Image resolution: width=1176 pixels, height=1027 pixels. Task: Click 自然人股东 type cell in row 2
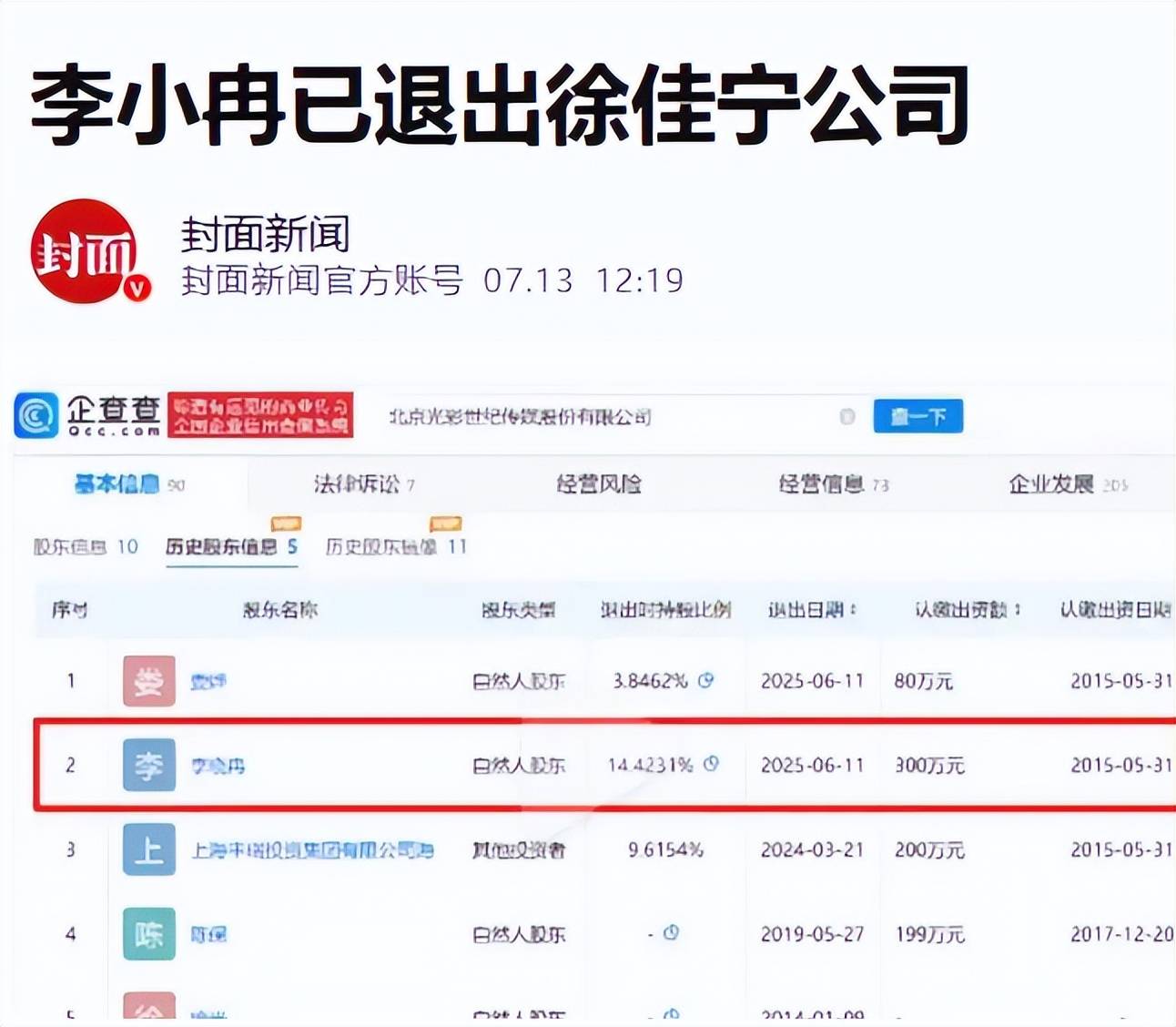pos(518,765)
